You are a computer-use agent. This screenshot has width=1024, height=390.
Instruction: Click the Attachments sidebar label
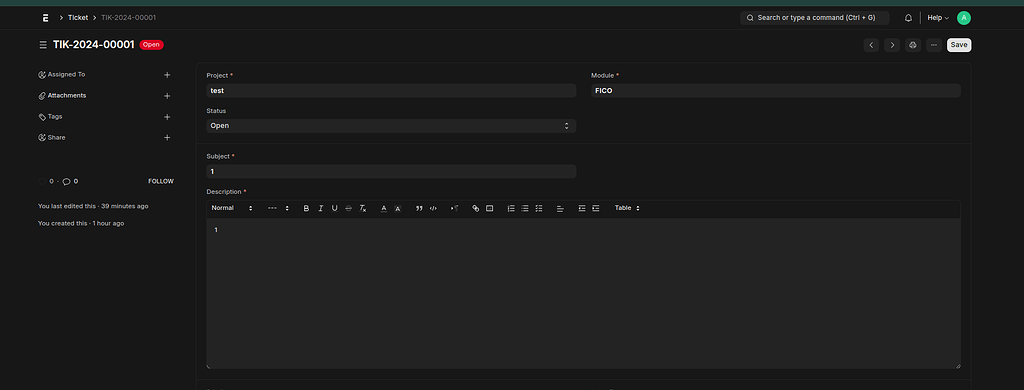(67, 95)
